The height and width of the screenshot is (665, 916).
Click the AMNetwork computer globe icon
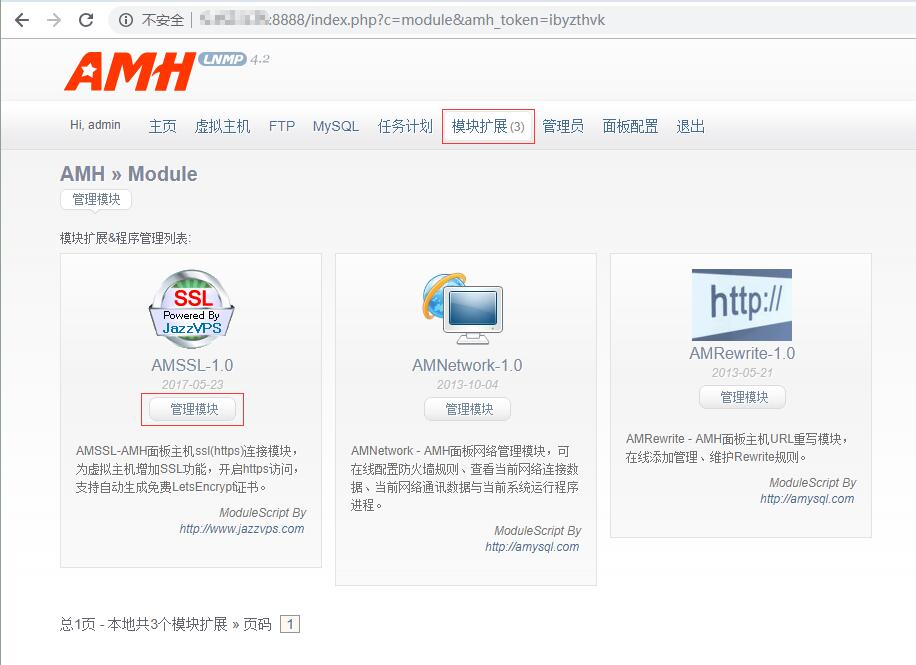point(463,310)
